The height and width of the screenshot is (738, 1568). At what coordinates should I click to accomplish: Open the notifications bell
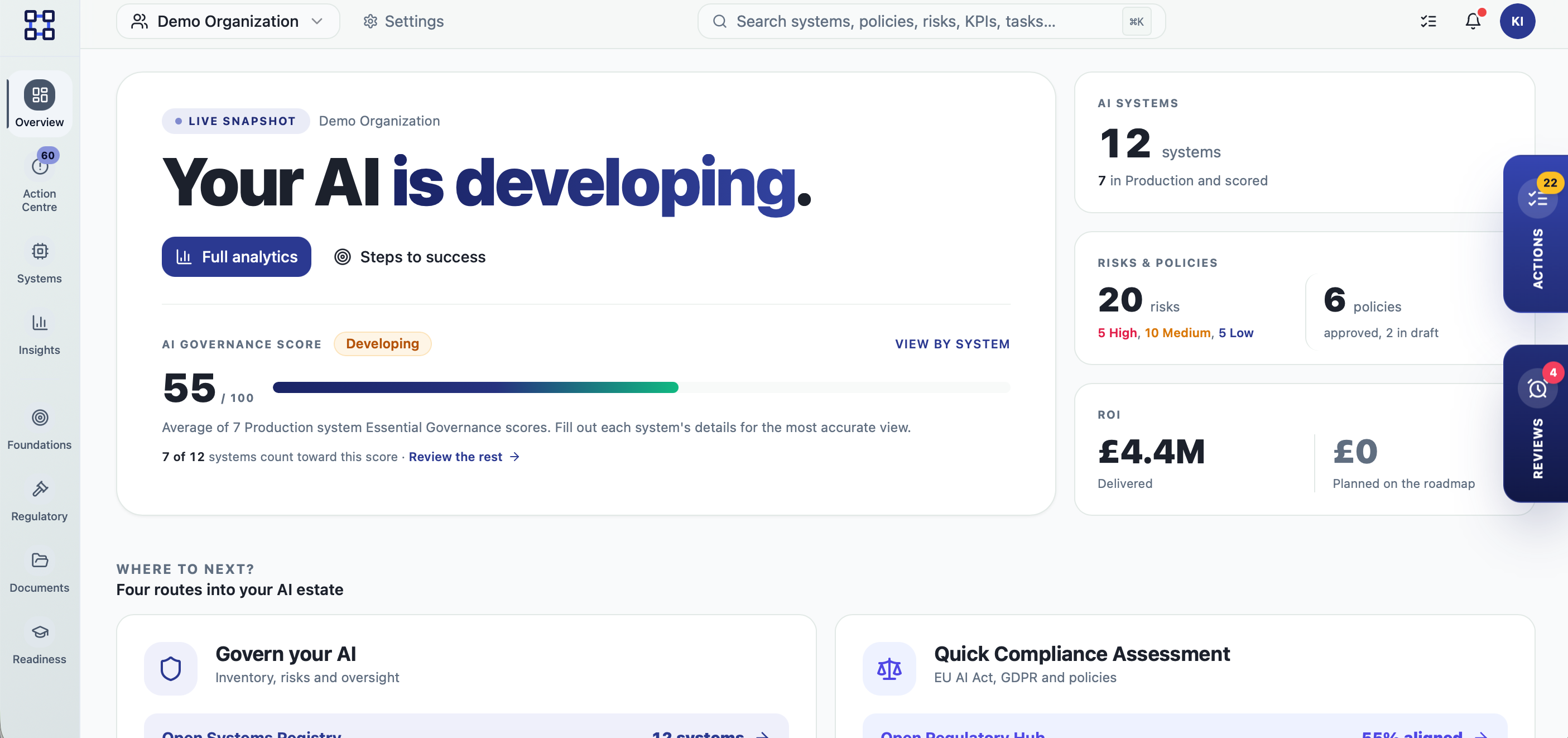tap(1473, 21)
